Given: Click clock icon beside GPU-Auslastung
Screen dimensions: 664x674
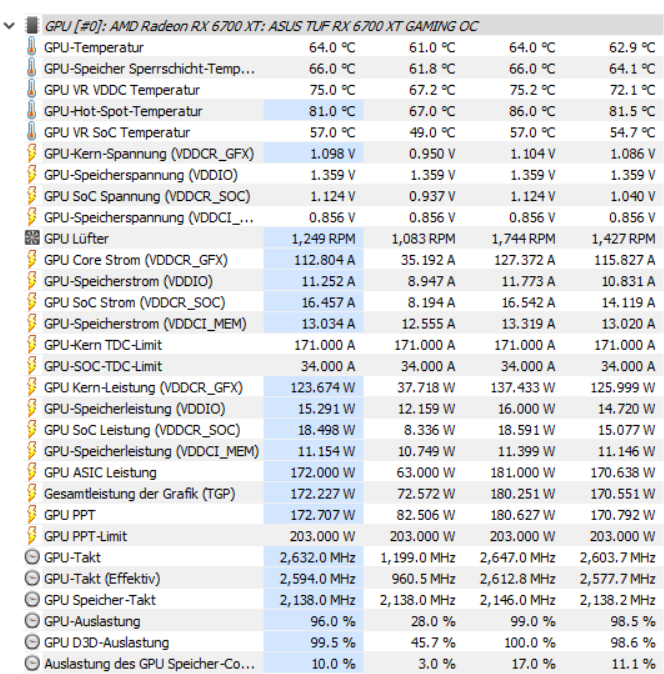Looking at the screenshot, I should point(32,621).
